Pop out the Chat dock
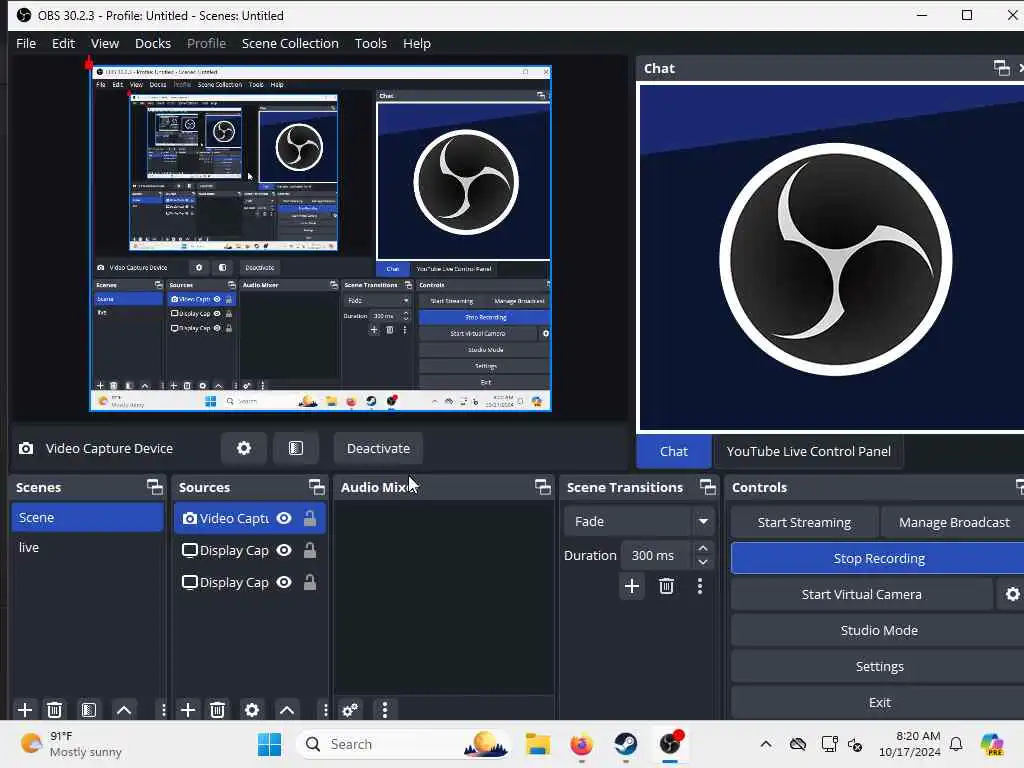 pyautogui.click(x=1001, y=68)
